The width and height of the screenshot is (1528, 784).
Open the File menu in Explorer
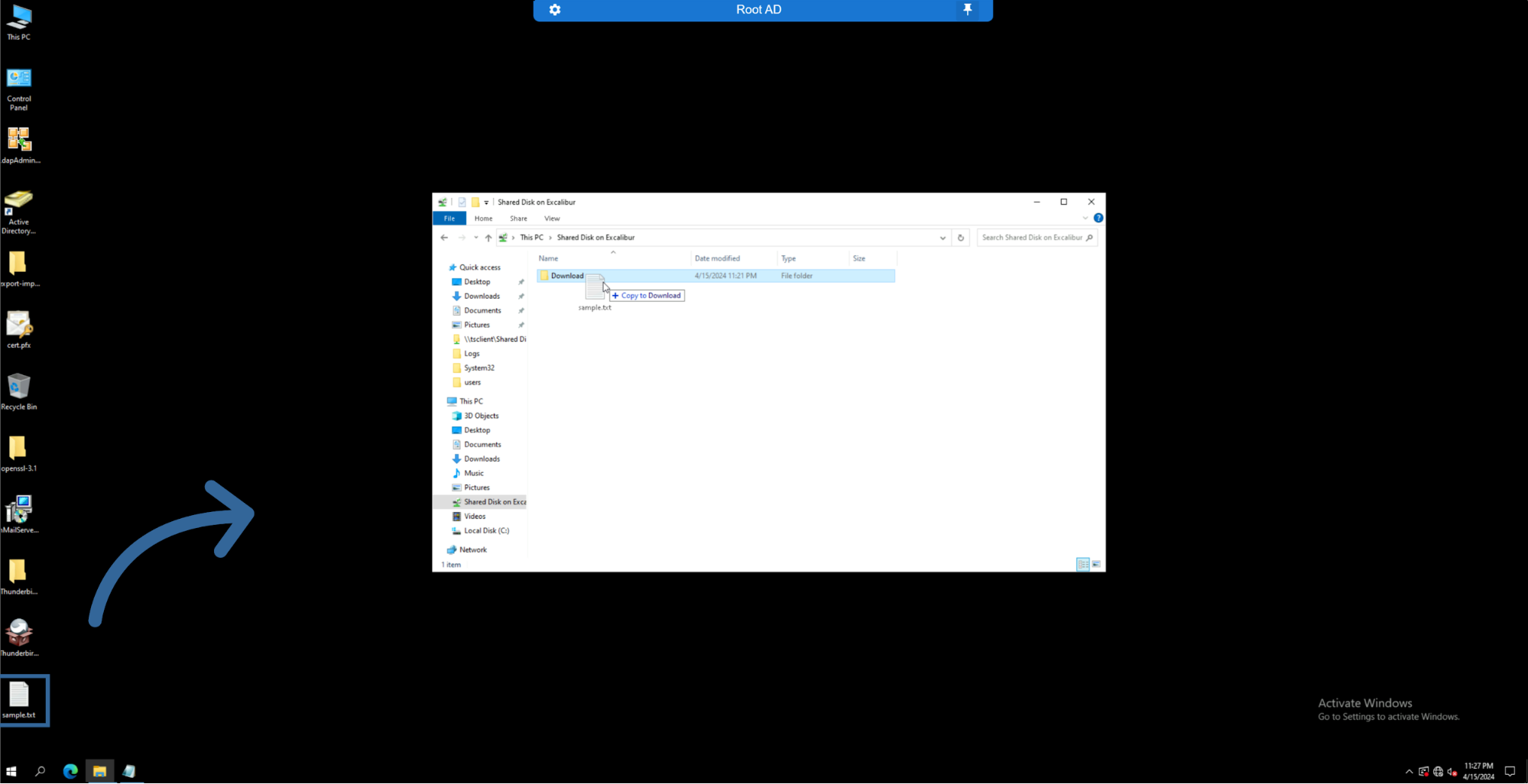tap(449, 219)
